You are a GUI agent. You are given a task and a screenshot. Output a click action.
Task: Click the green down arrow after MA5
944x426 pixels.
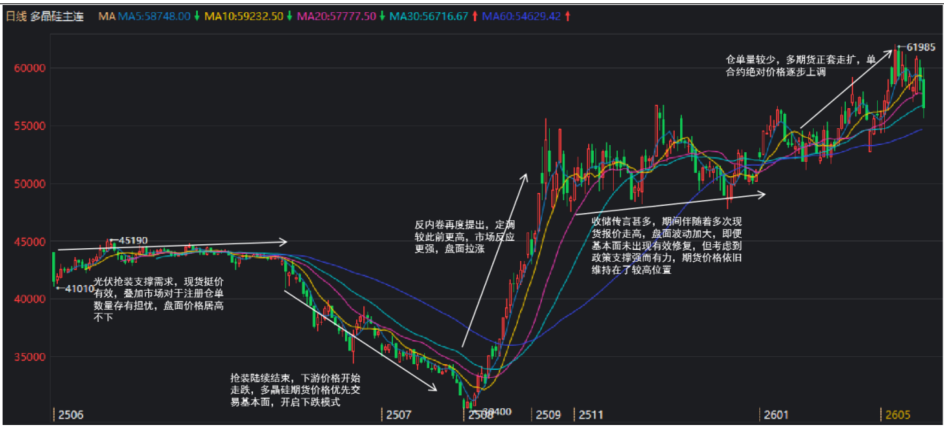(x=197, y=17)
